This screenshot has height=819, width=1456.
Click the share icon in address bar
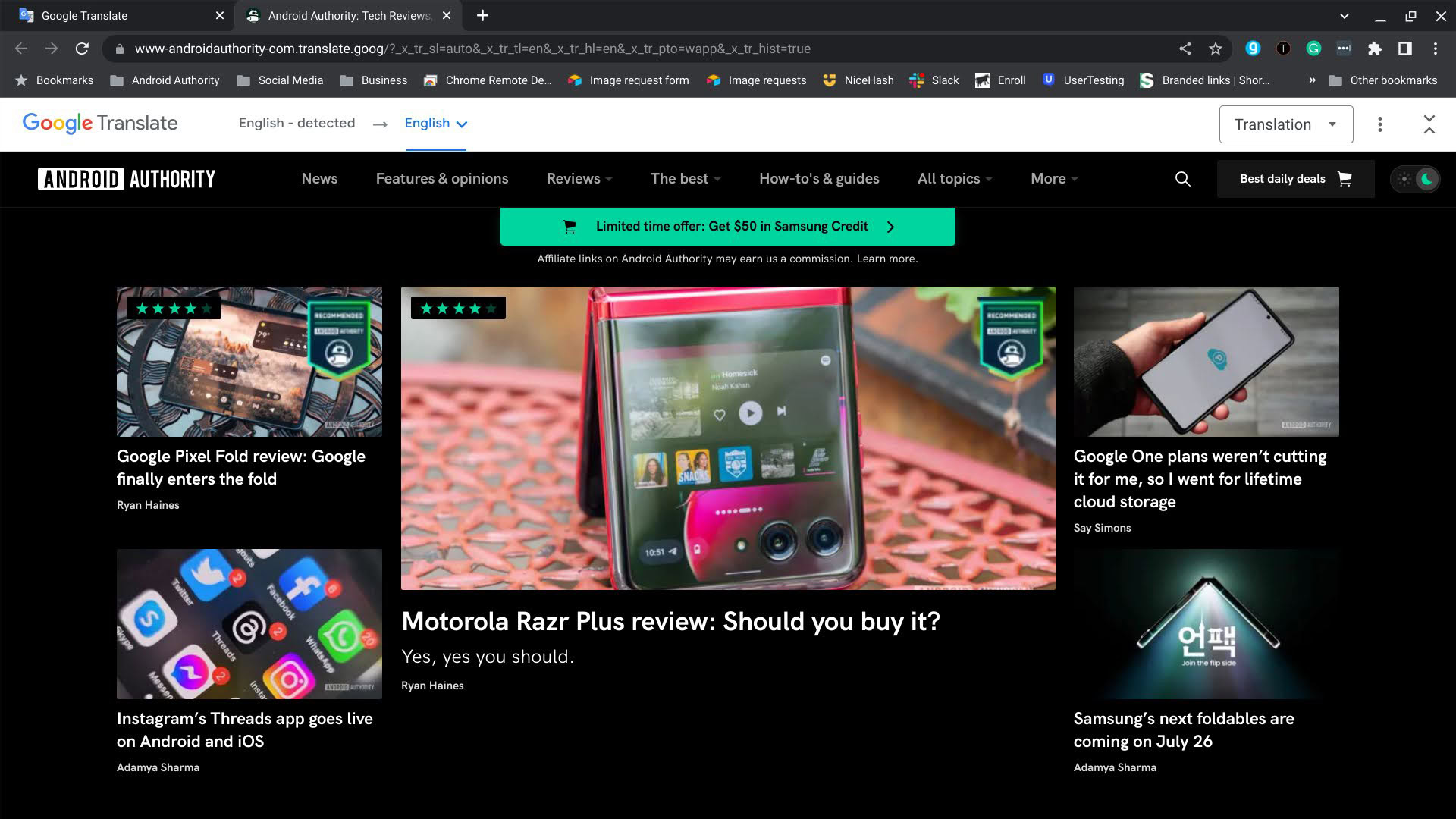coord(1185,49)
